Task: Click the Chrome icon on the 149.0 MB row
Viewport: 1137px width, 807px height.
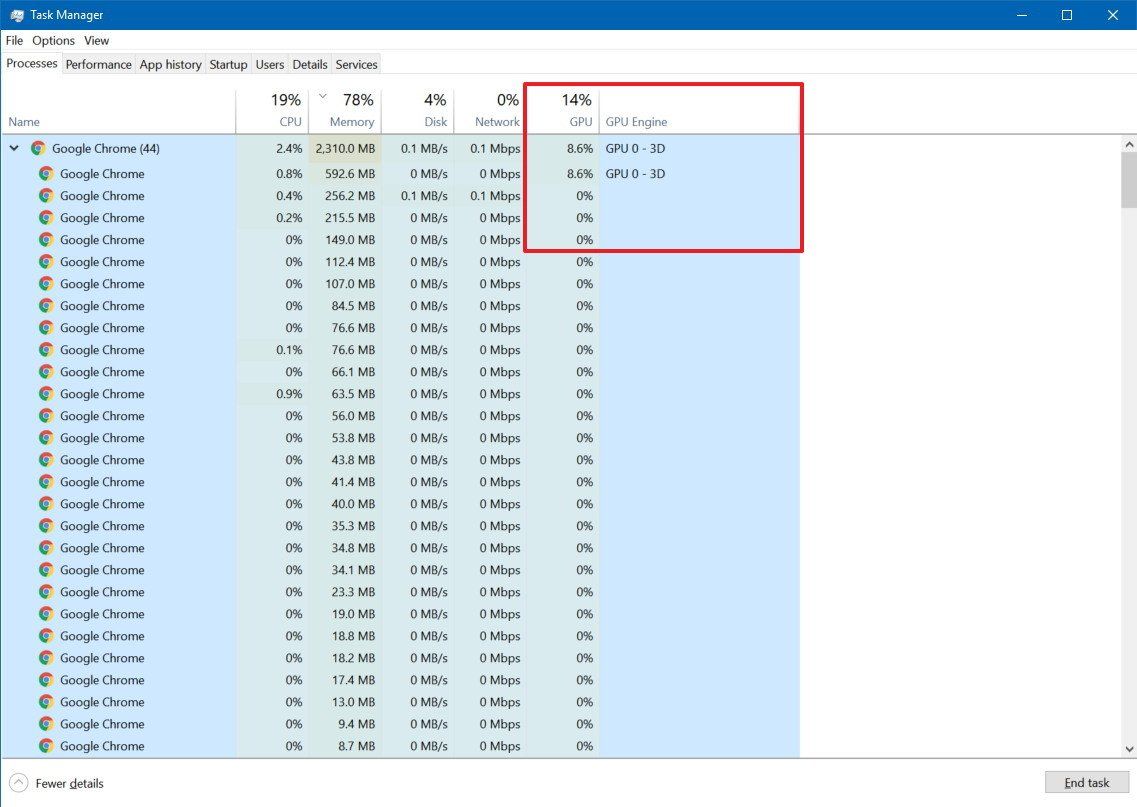Action: coord(45,240)
